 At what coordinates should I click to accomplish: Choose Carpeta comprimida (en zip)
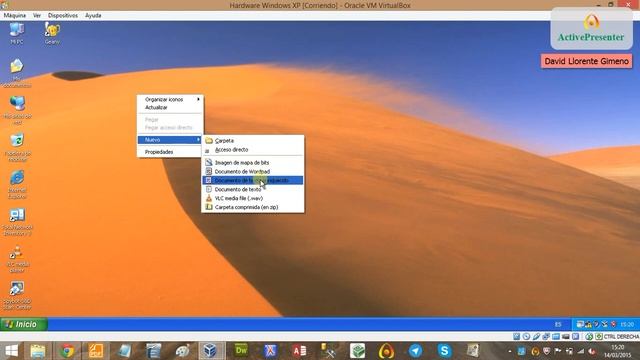pos(253,207)
